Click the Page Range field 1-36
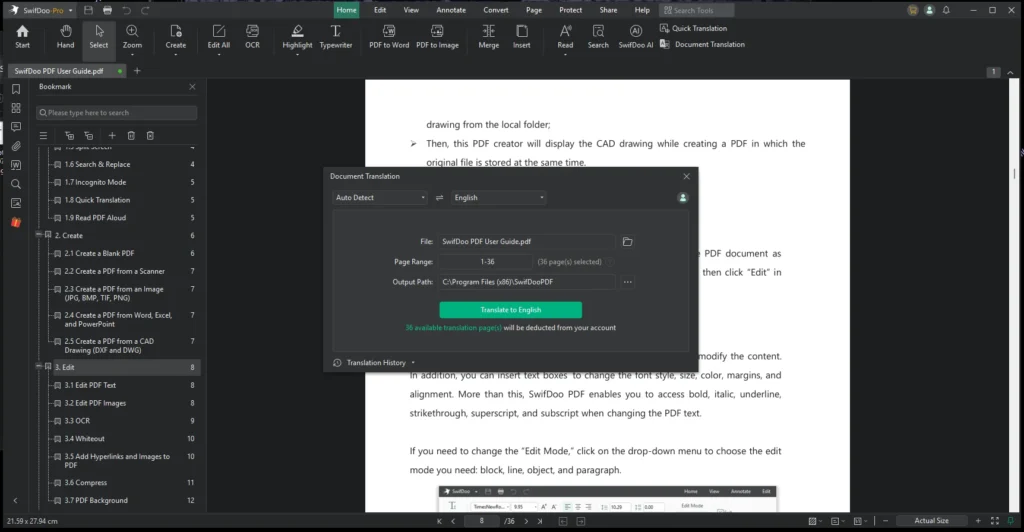Viewport: 1024px width, 532px height. click(487, 262)
